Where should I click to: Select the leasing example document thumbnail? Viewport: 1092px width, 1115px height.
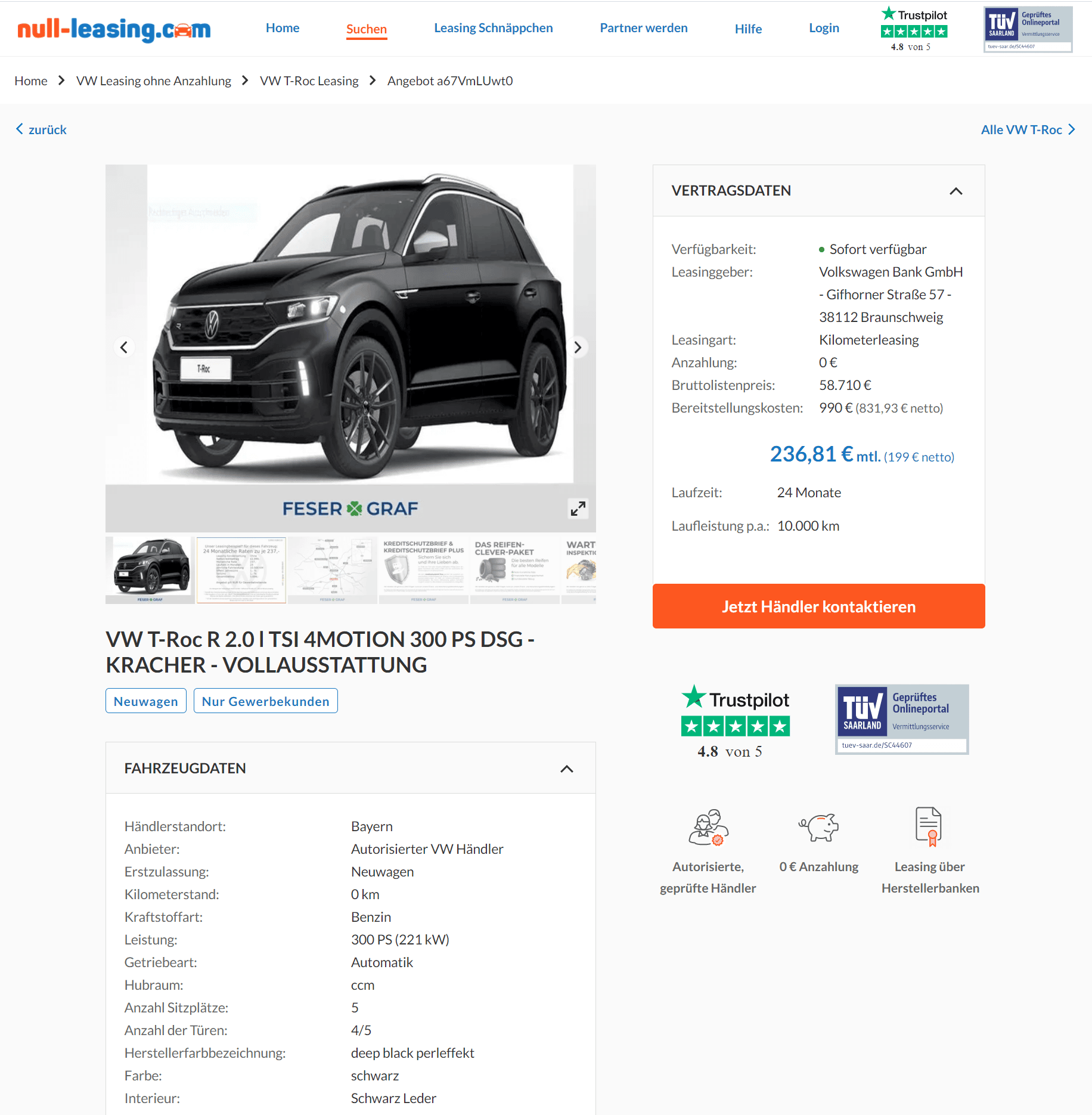241,570
